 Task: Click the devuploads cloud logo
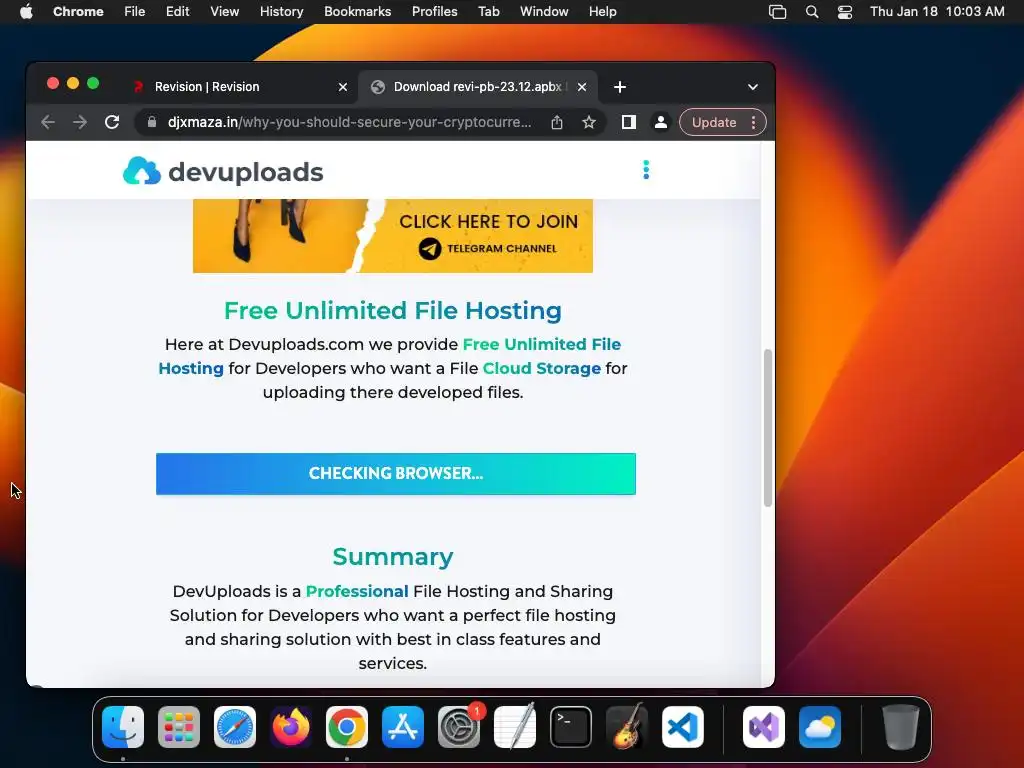point(142,171)
